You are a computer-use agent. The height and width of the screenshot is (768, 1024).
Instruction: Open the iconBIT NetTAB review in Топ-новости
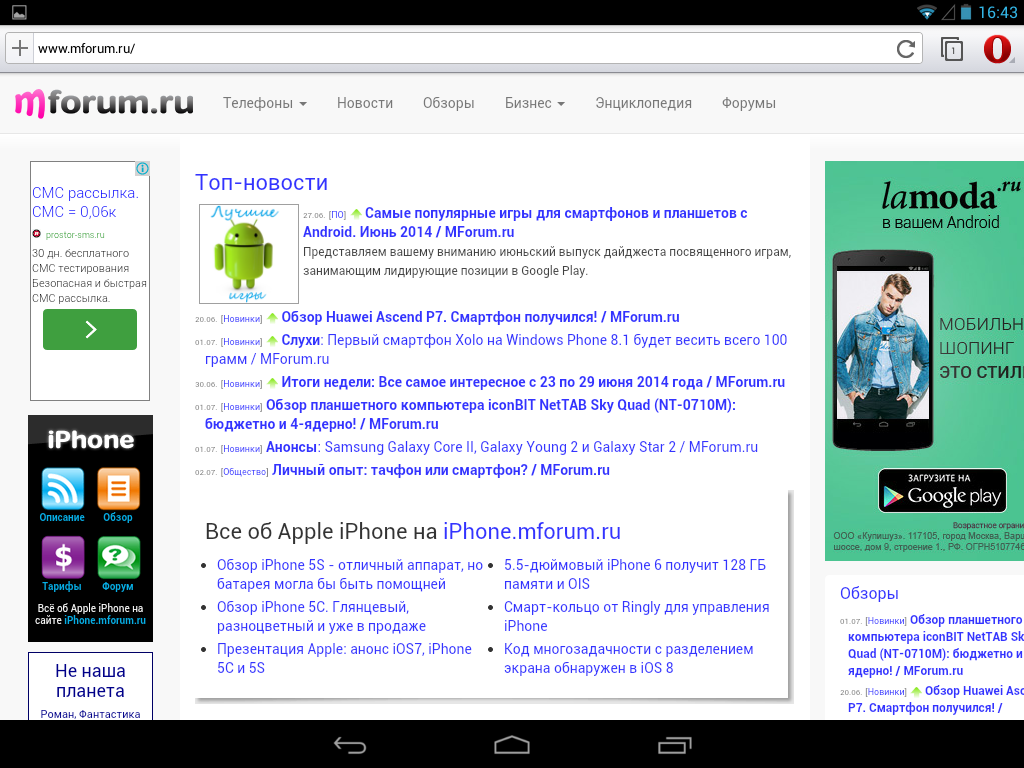click(x=470, y=414)
